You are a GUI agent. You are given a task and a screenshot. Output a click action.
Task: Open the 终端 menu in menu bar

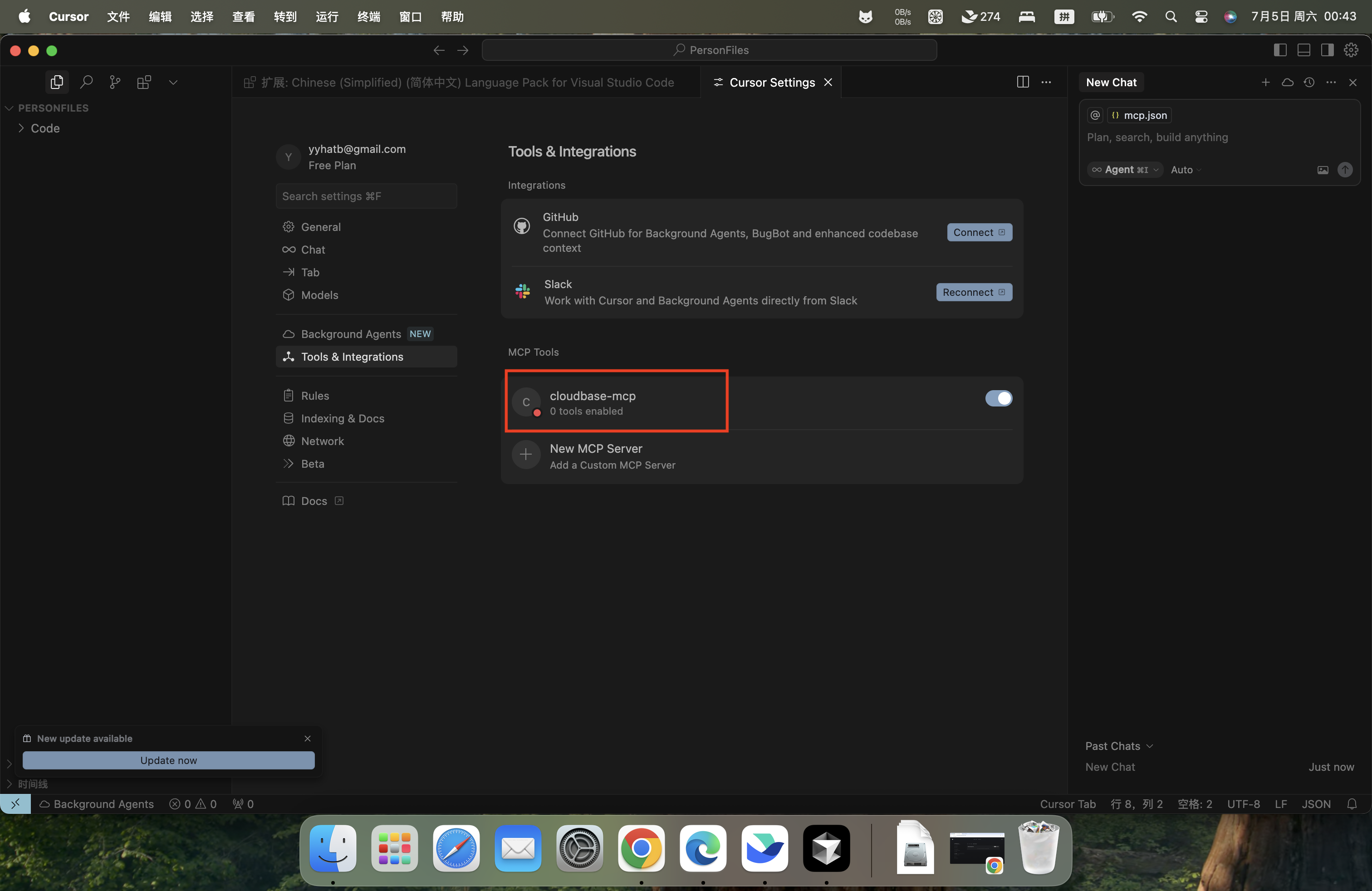tap(368, 16)
